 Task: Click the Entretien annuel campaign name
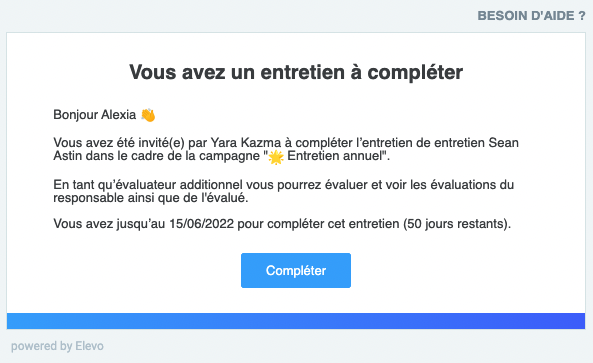[334, 156]
